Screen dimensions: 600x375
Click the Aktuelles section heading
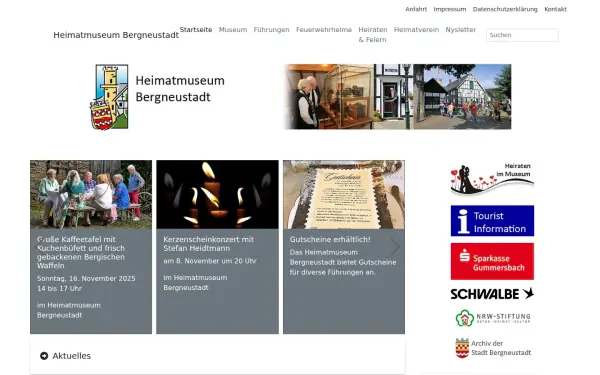coord(72,356)
